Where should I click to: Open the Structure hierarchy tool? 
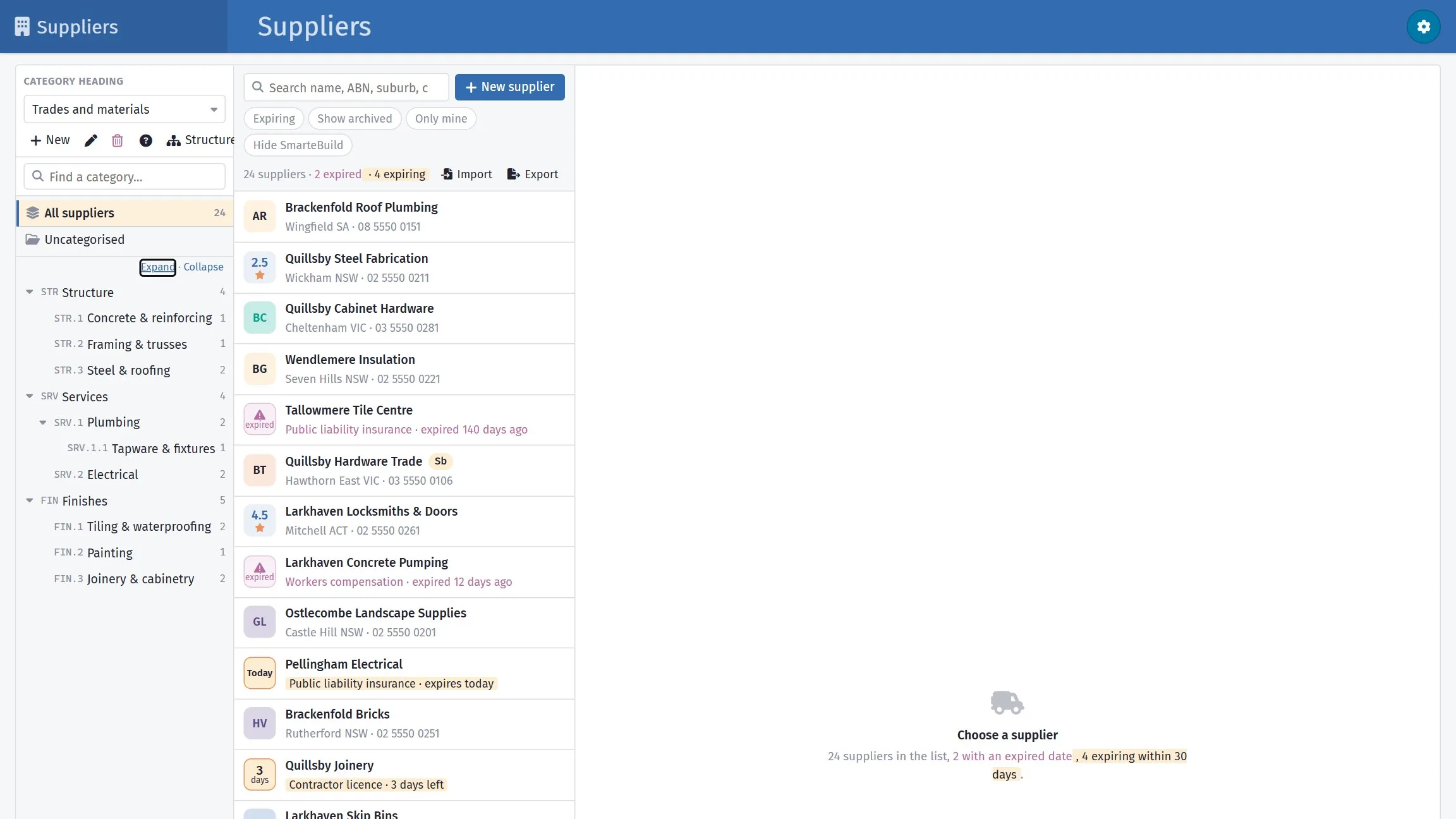[200, 140]
